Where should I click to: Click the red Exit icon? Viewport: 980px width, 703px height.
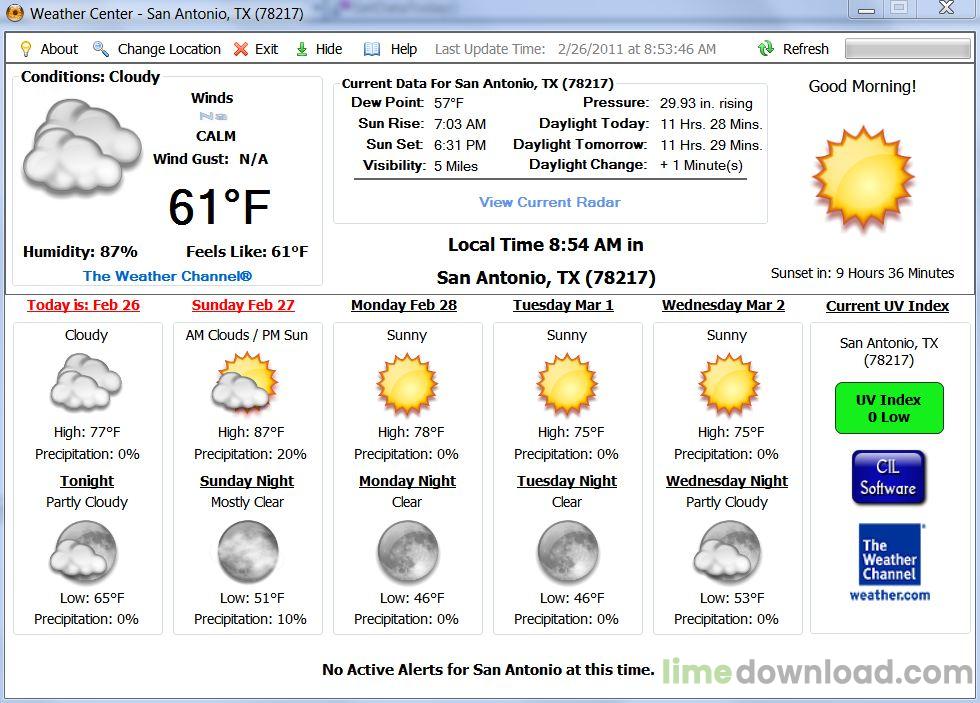pos(241,49)
